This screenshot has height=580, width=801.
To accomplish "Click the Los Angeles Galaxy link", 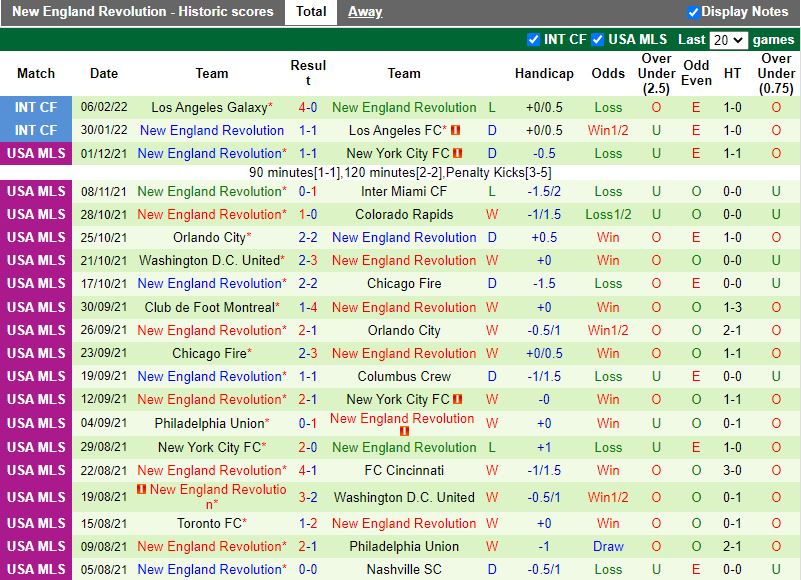I will 211,107.
